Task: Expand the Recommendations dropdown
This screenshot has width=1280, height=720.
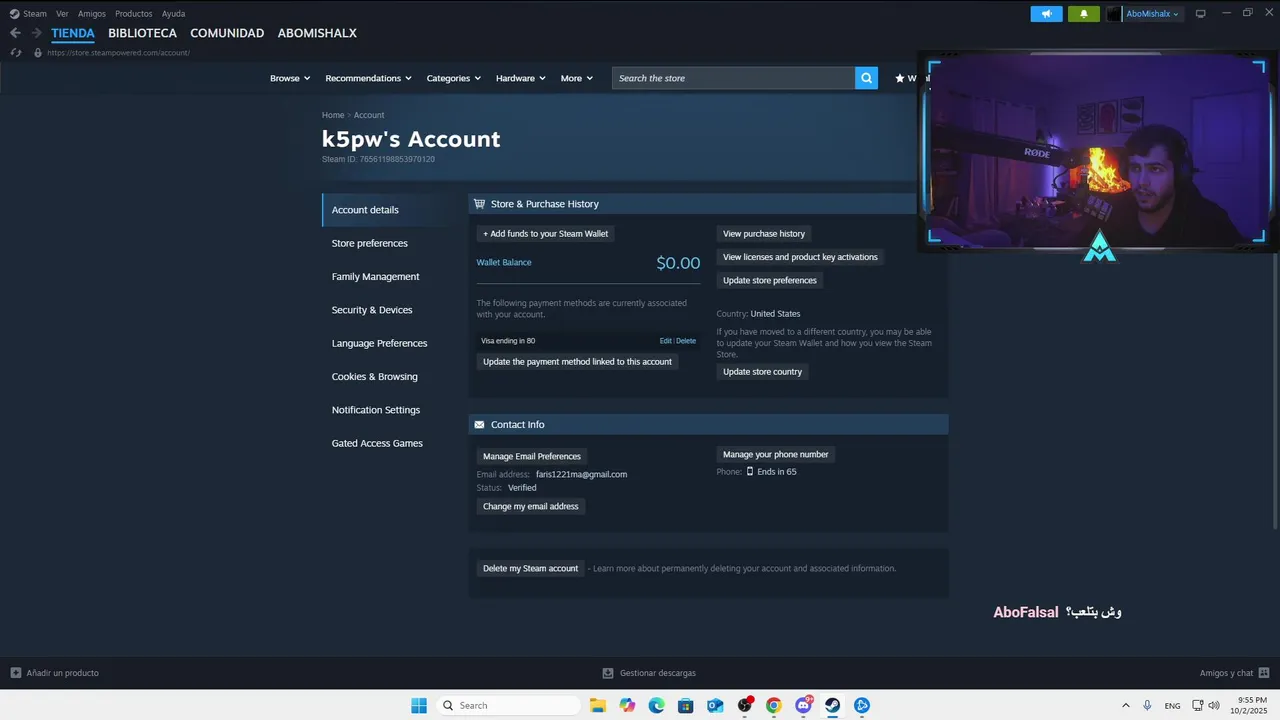Action: click(368, 78)
